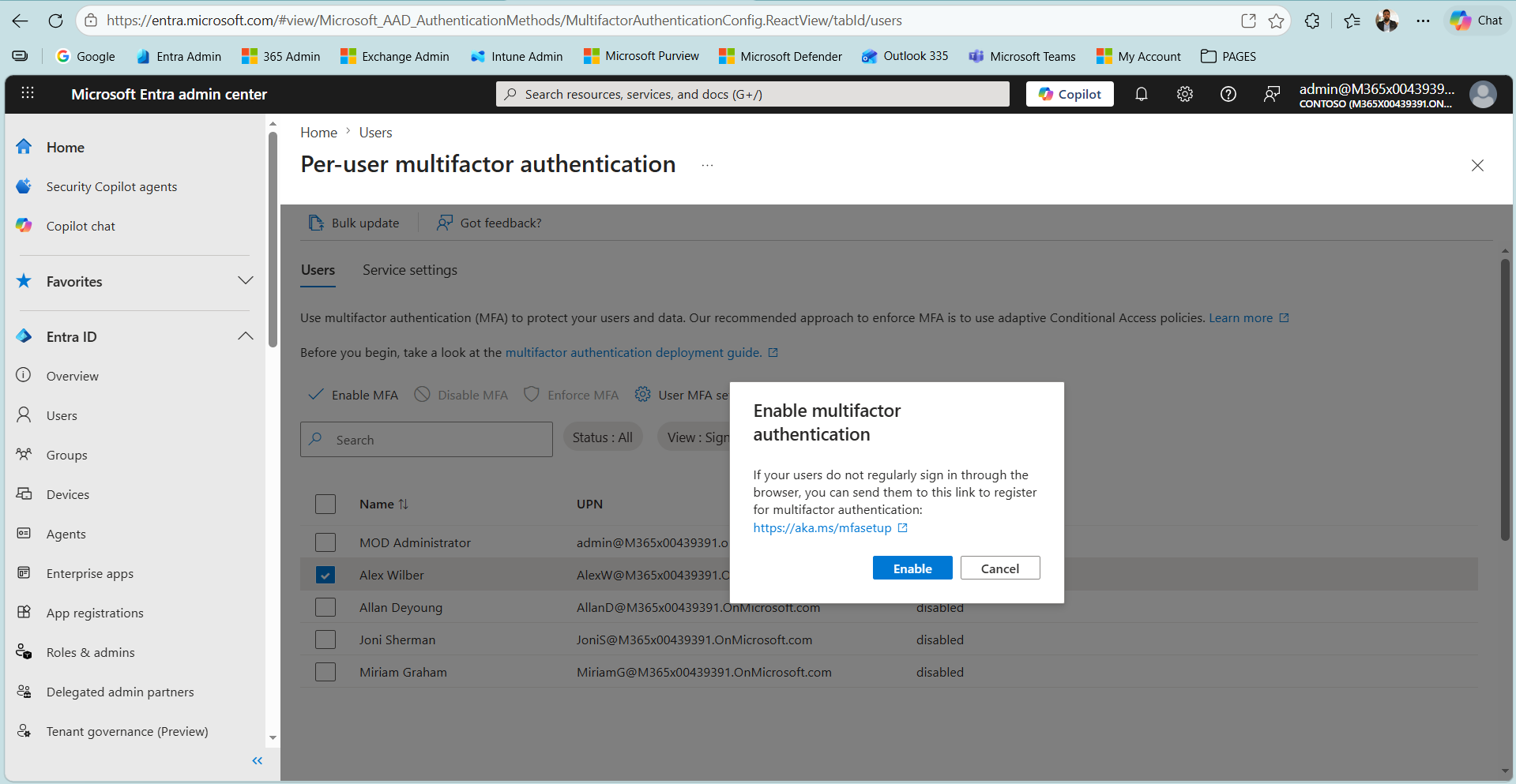Expand the Favorites section
Image resolution: width=1516 pixels, height=784 pixels.
(x=246, y=281)
